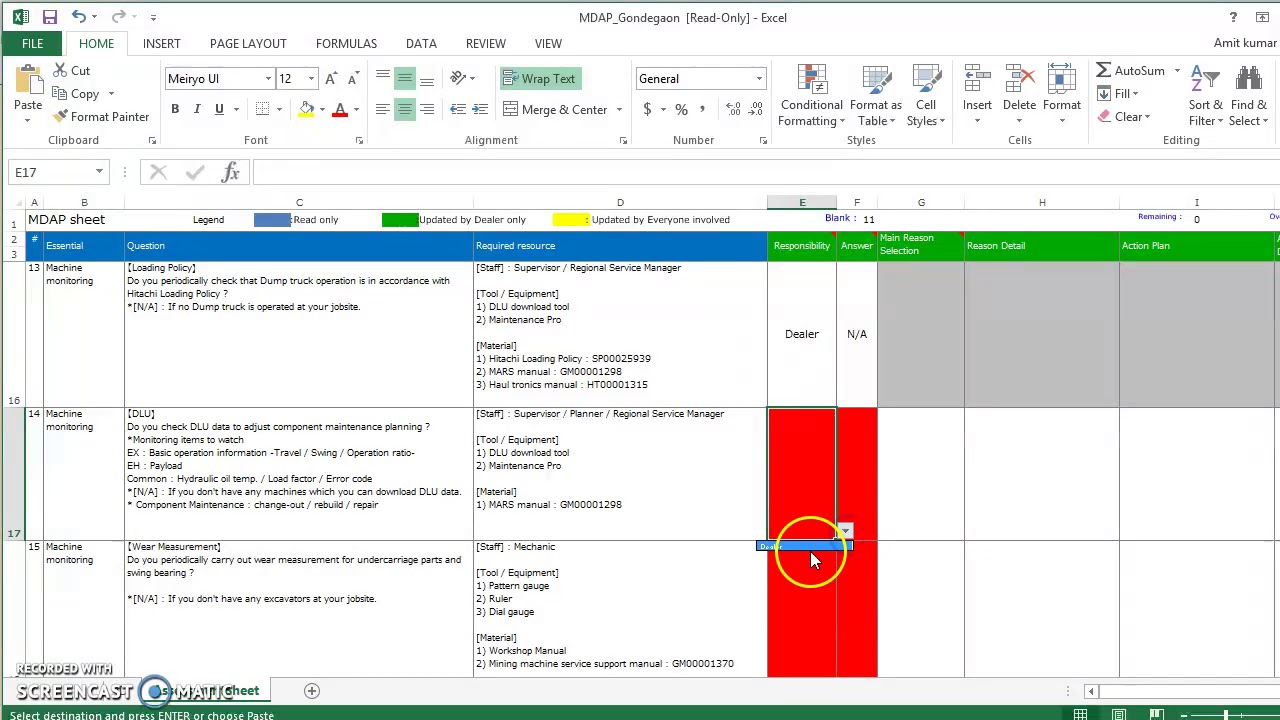Apply Percent Style number format
Viewport: 1280px width, 720px height.
[x=681, y=109]
